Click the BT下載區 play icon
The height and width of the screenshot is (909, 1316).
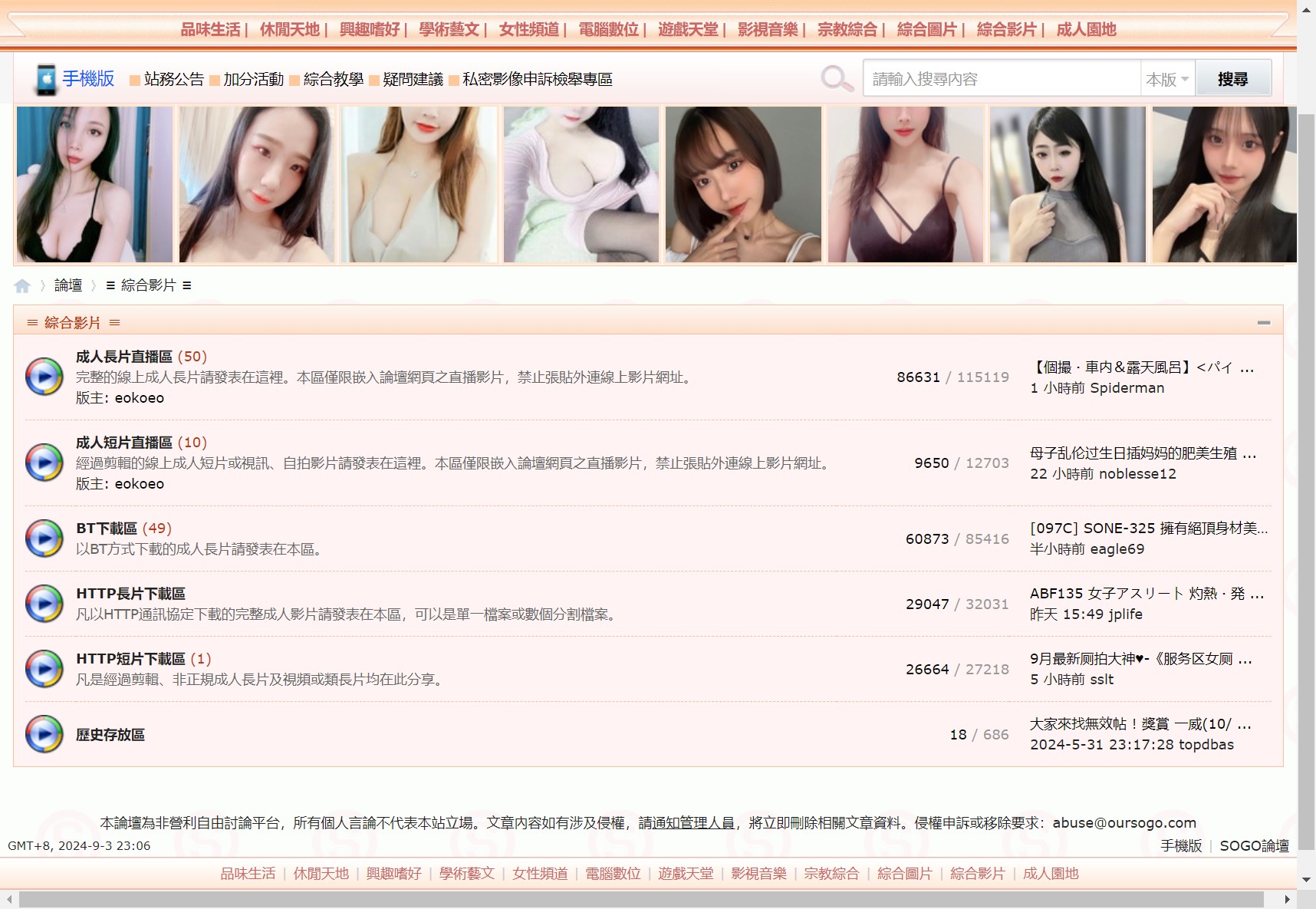[x=44, y=538]
